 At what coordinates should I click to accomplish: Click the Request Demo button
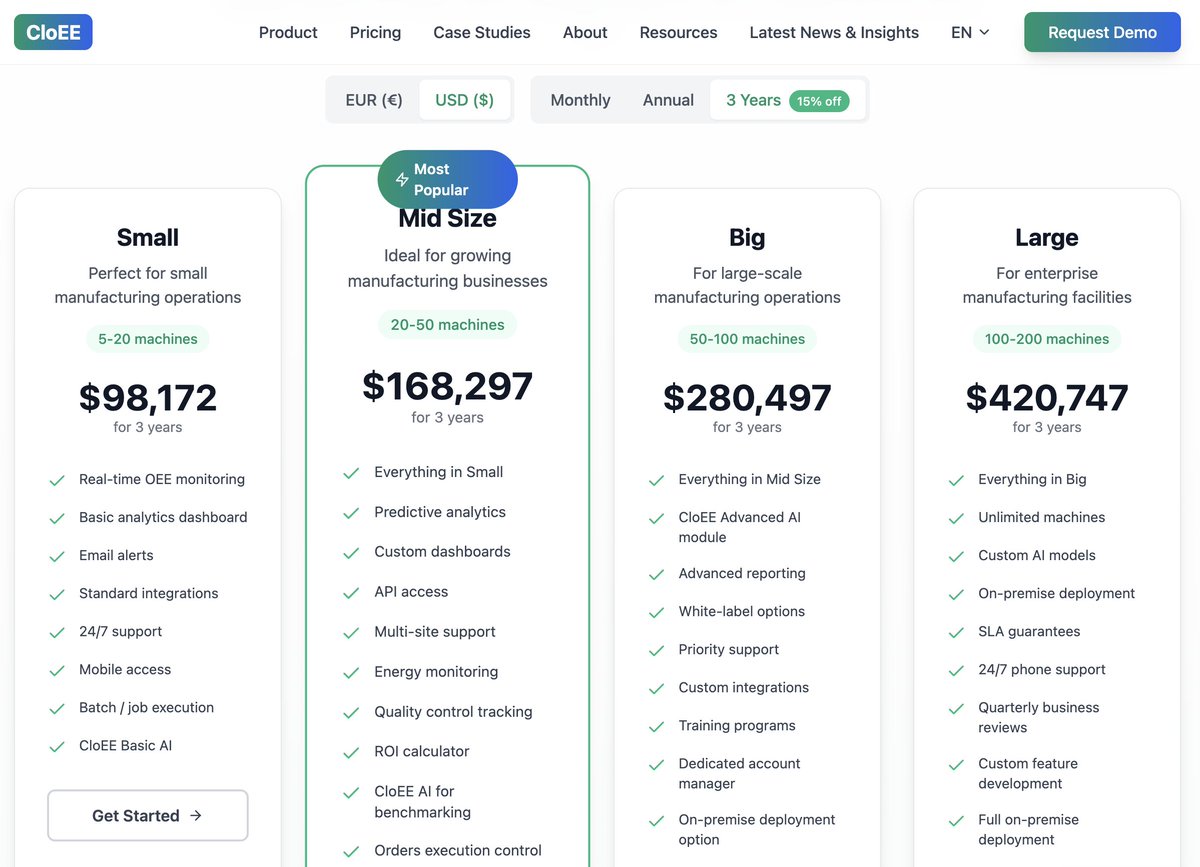(1101, 32)
